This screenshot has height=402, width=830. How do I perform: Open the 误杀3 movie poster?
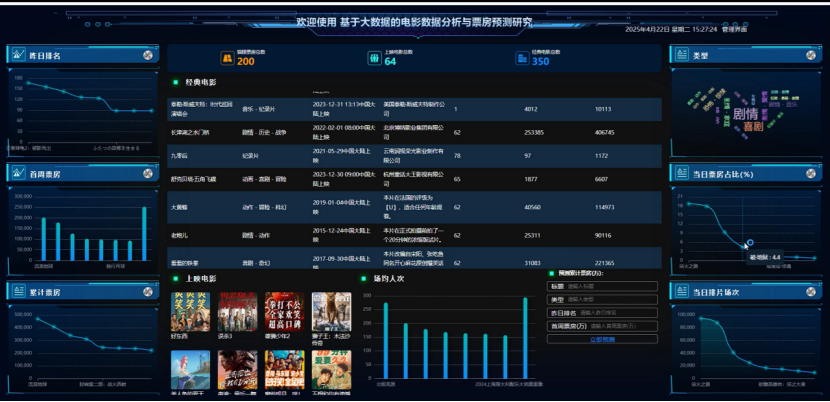click(x=237, y=312)
